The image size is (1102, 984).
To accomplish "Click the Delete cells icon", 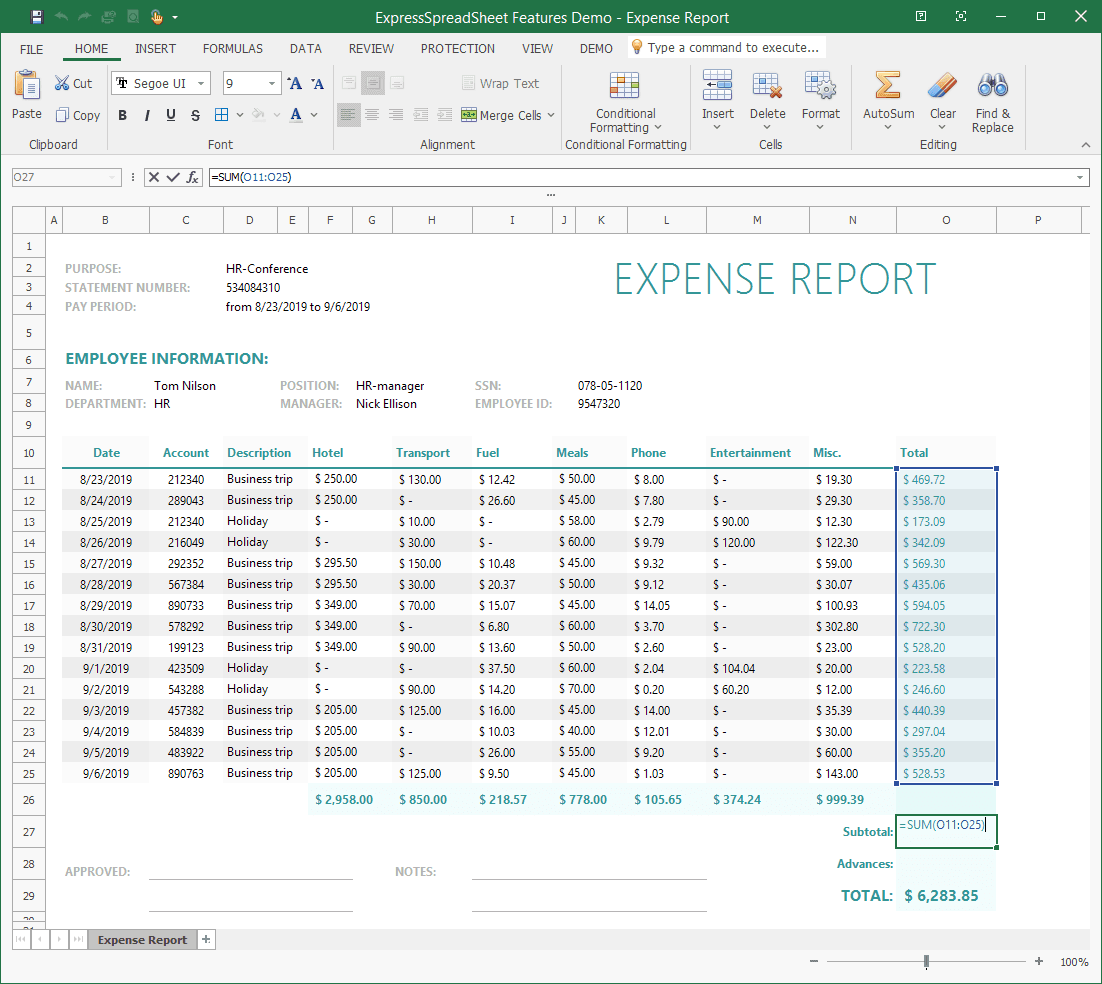I will 767,85.
